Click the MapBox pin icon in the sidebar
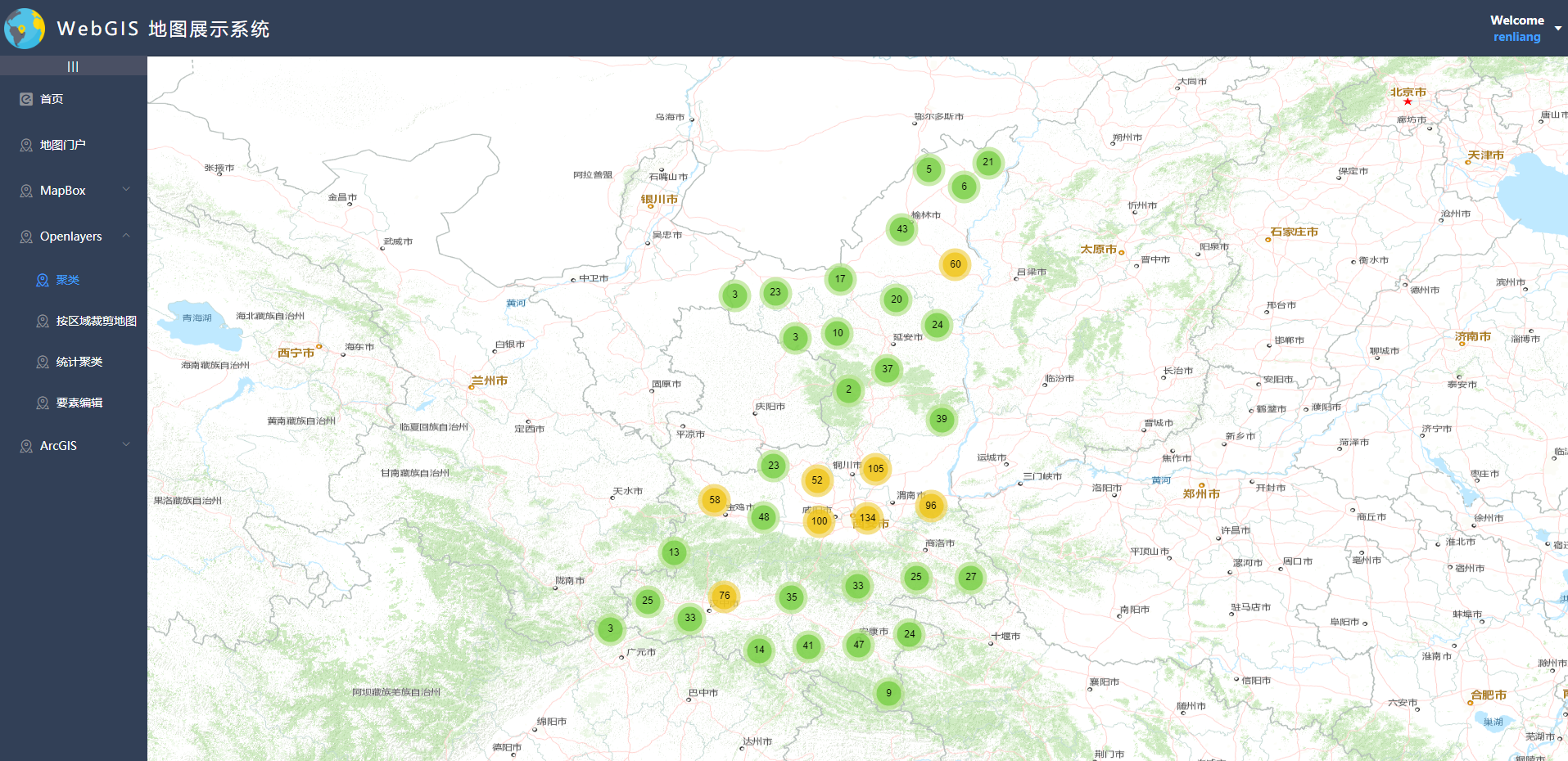The image size is (1568, 761). (26, 191)
